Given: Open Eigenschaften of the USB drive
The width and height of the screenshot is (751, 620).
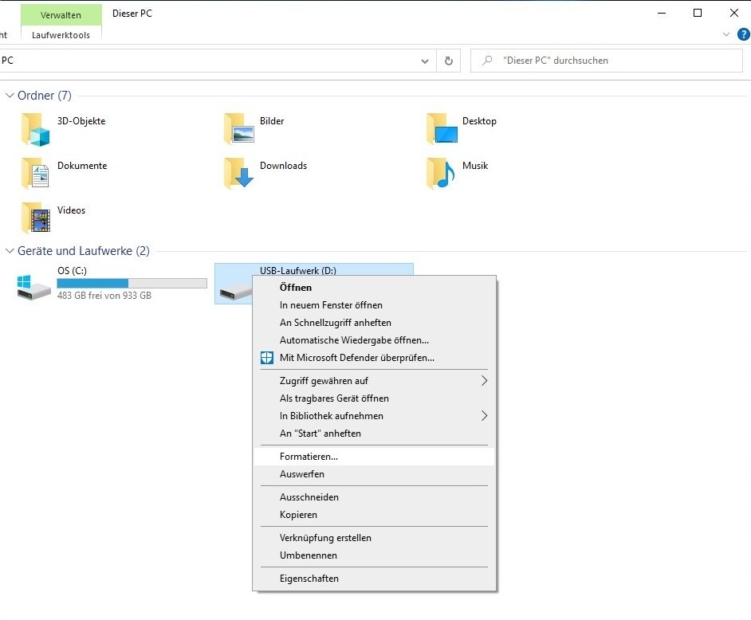Looking at the screenshot, I should coord(374,579).
